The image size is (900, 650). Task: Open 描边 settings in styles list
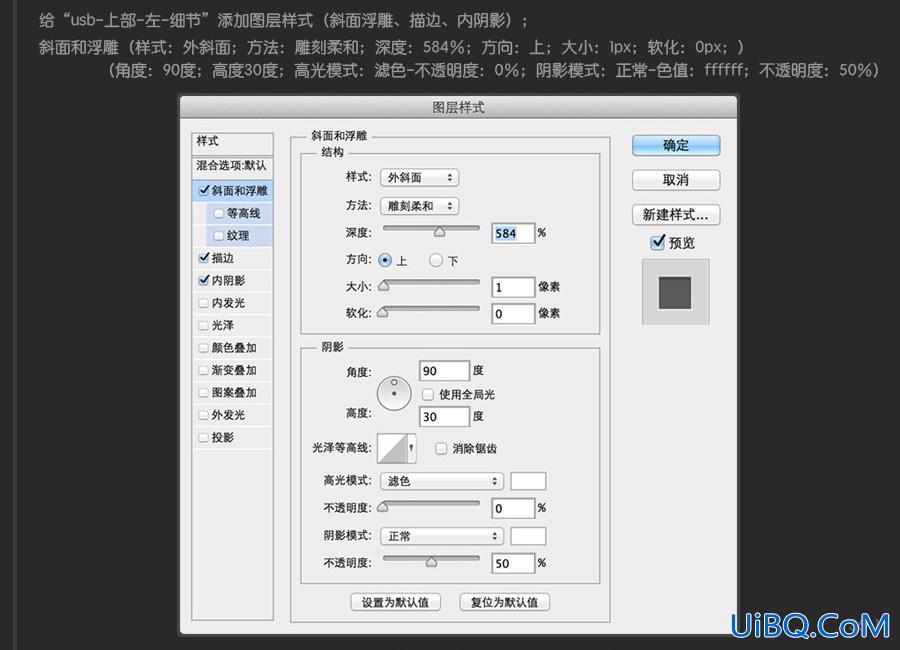click(x=223, y=258)
